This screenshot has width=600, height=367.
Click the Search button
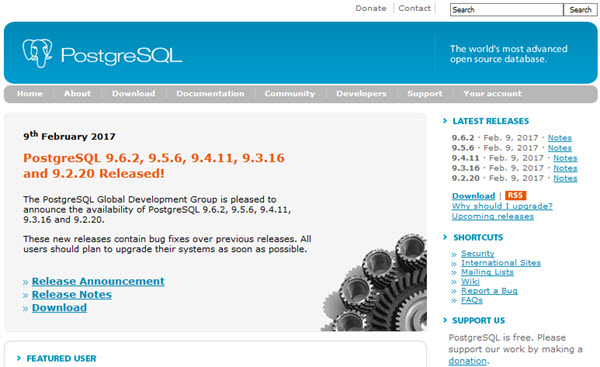click(x=580, y=10)
